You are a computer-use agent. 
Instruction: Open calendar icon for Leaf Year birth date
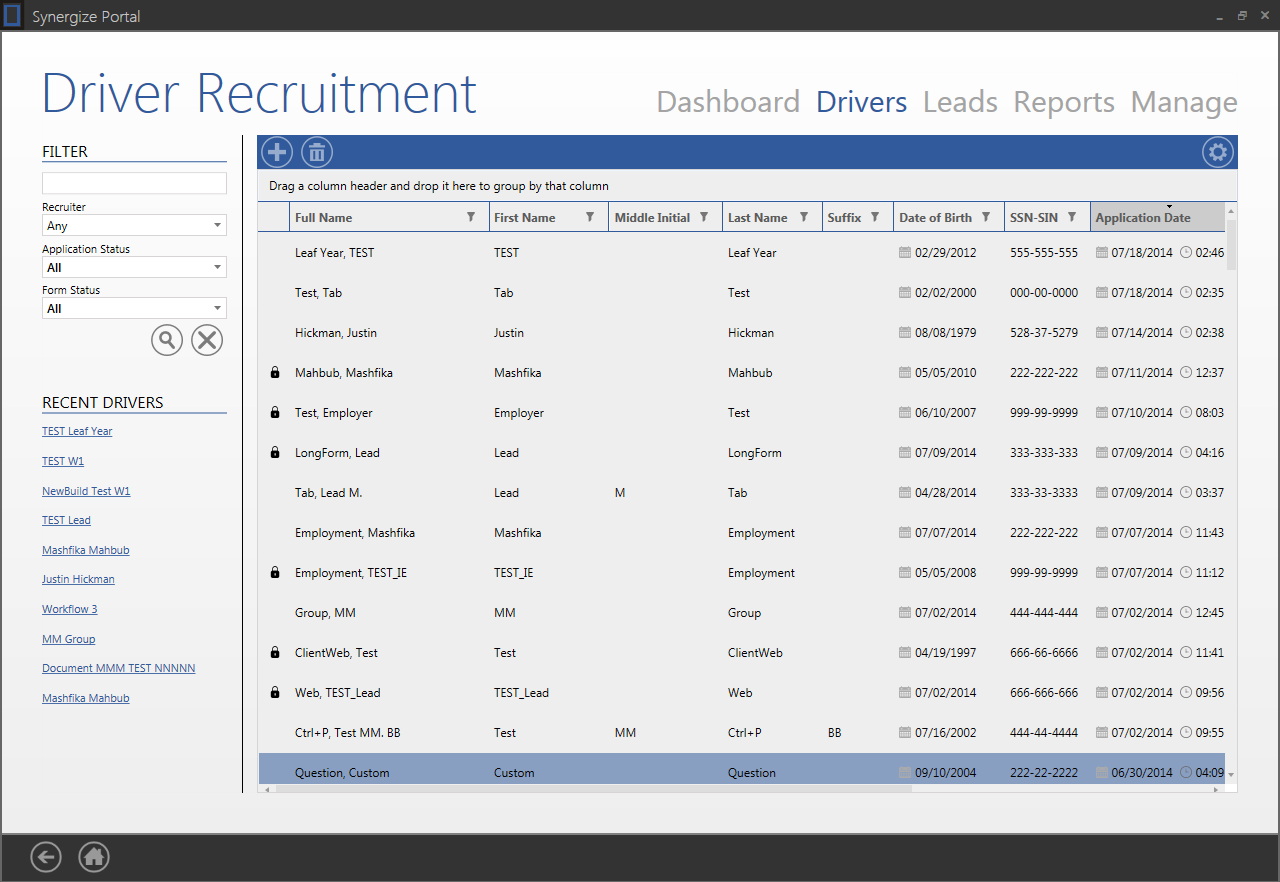[x=905, y=253]
